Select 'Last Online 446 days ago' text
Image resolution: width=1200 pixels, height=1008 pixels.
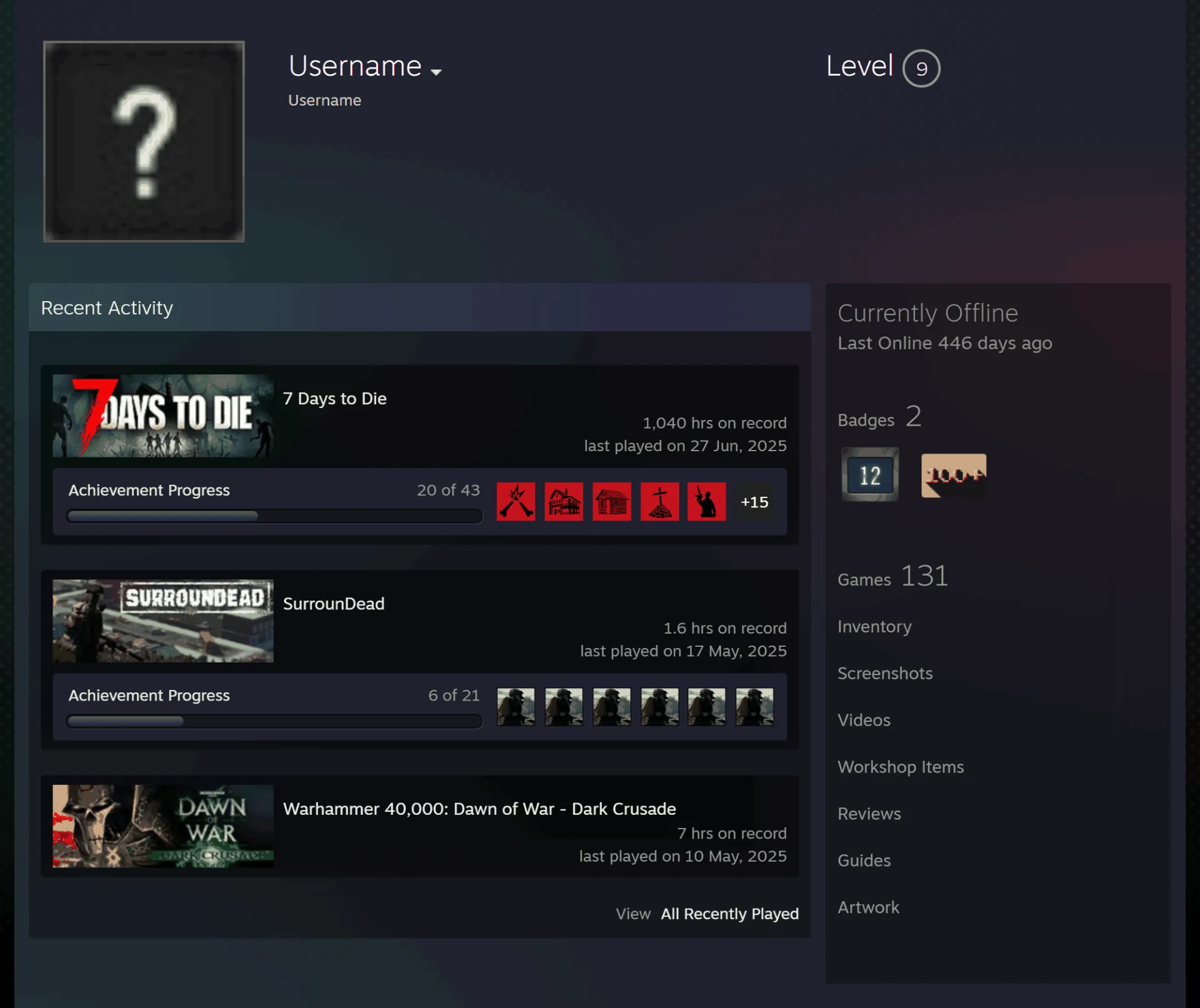(944, 343)
